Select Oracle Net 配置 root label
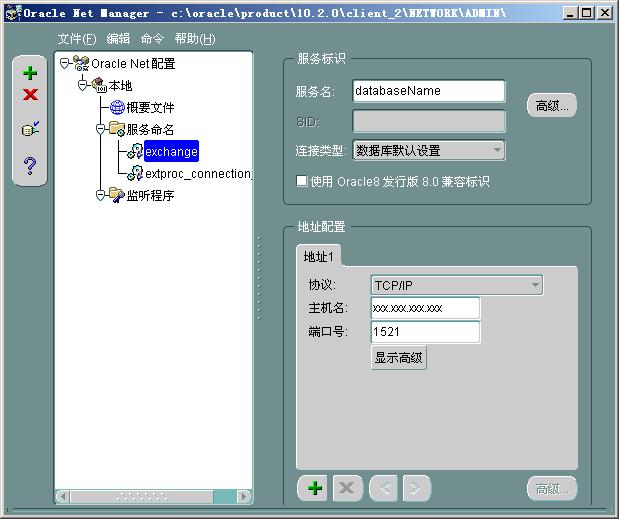The image size is (619, 519). pos(133,63)
